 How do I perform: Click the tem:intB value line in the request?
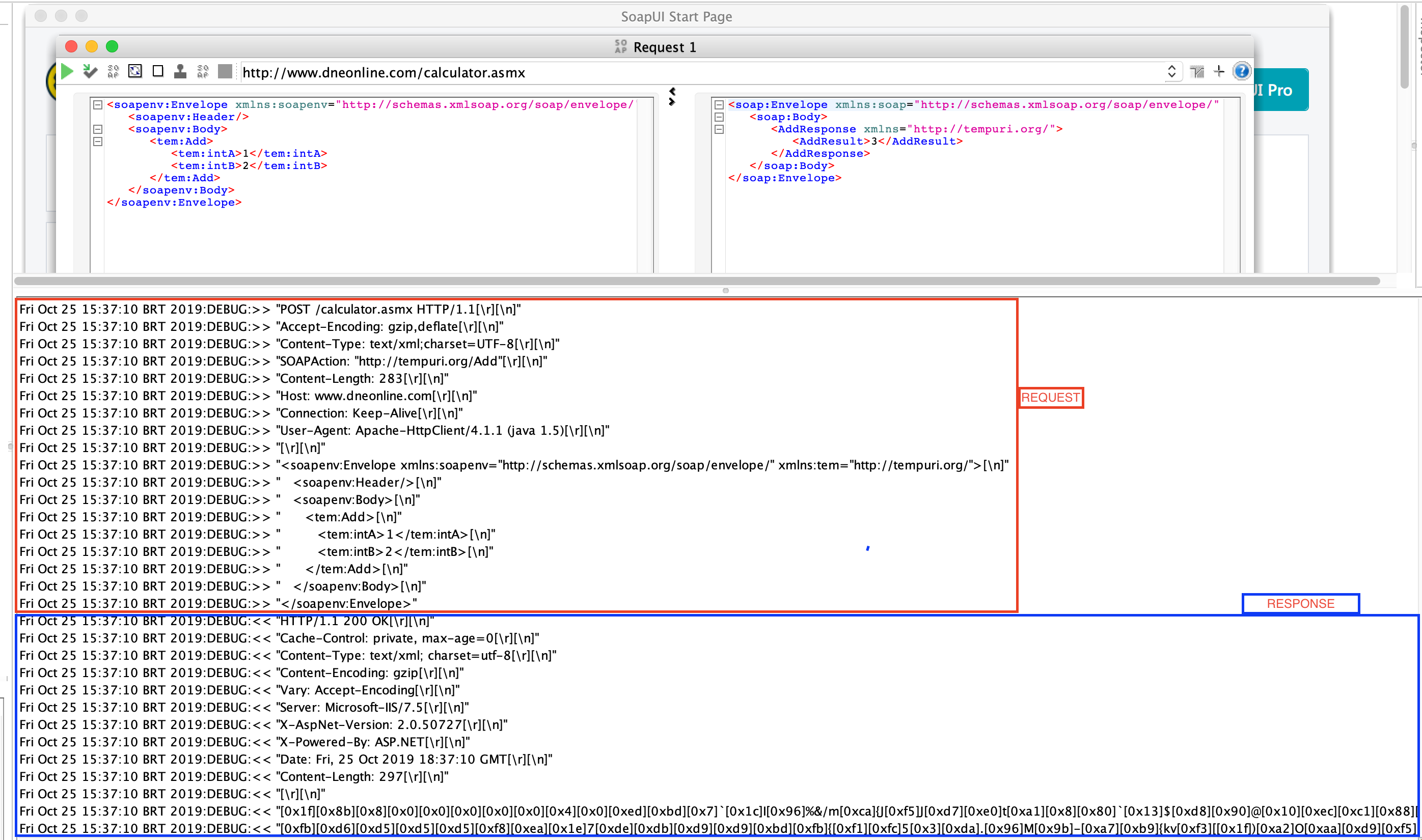click(x=249, y=166)
